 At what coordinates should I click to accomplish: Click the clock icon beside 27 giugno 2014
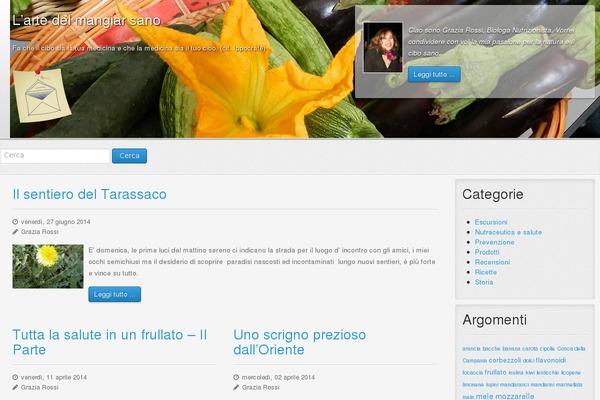[15, 222]
